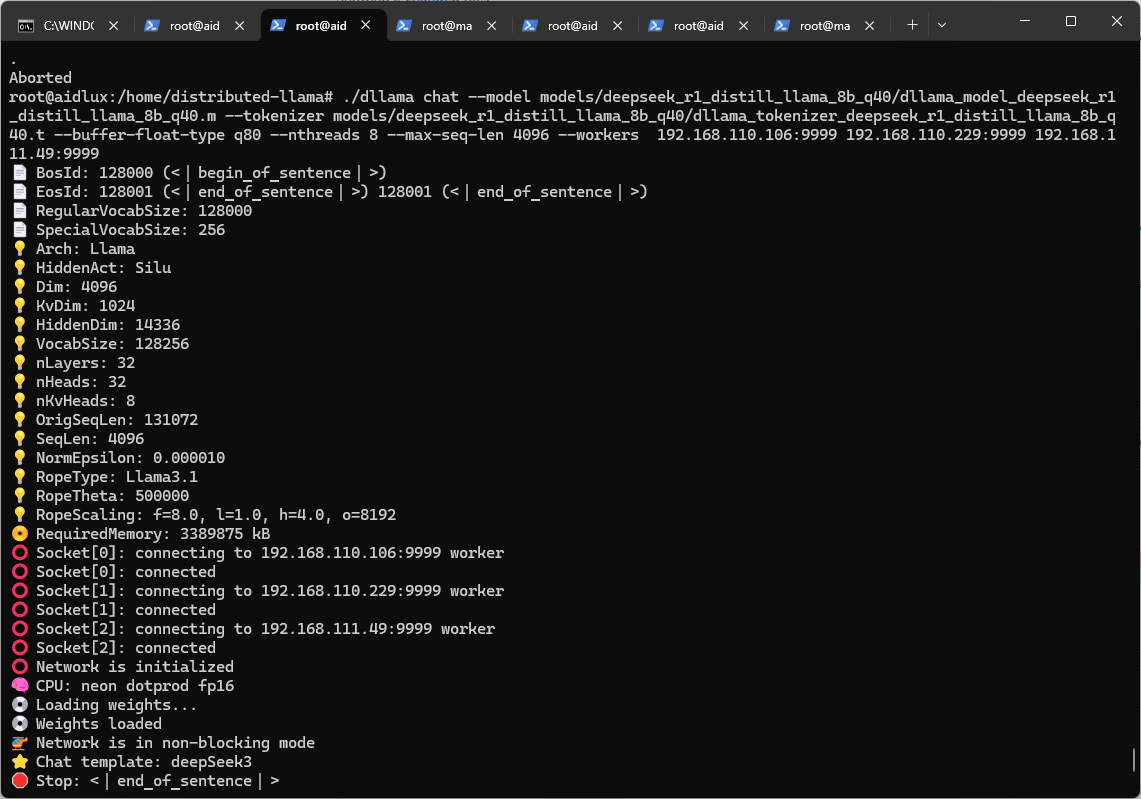Open a new terminal tab

click(913, 25)
